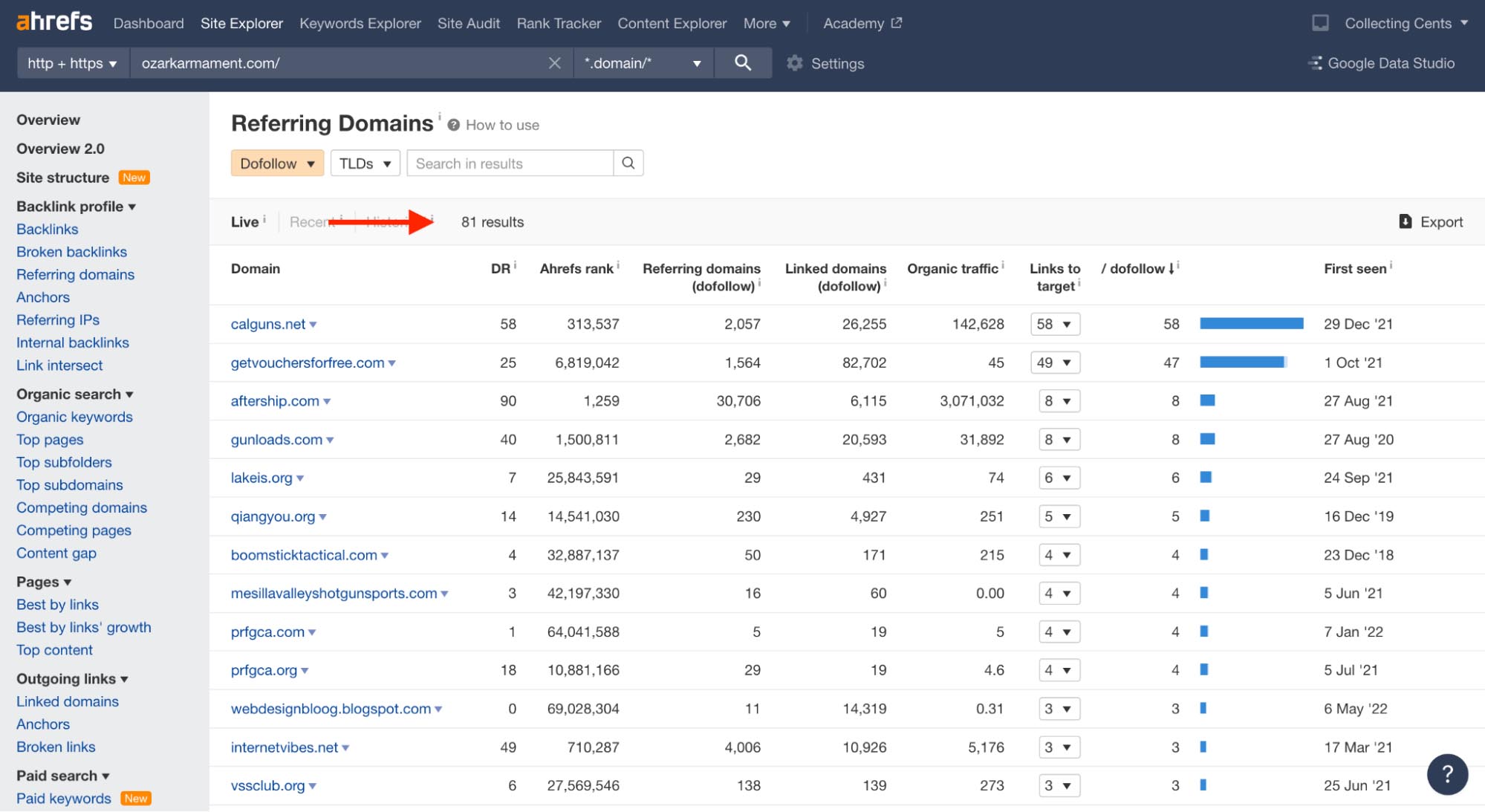
Task: Click the info icon beside Organic traffic
Action: pos(1003,264)
